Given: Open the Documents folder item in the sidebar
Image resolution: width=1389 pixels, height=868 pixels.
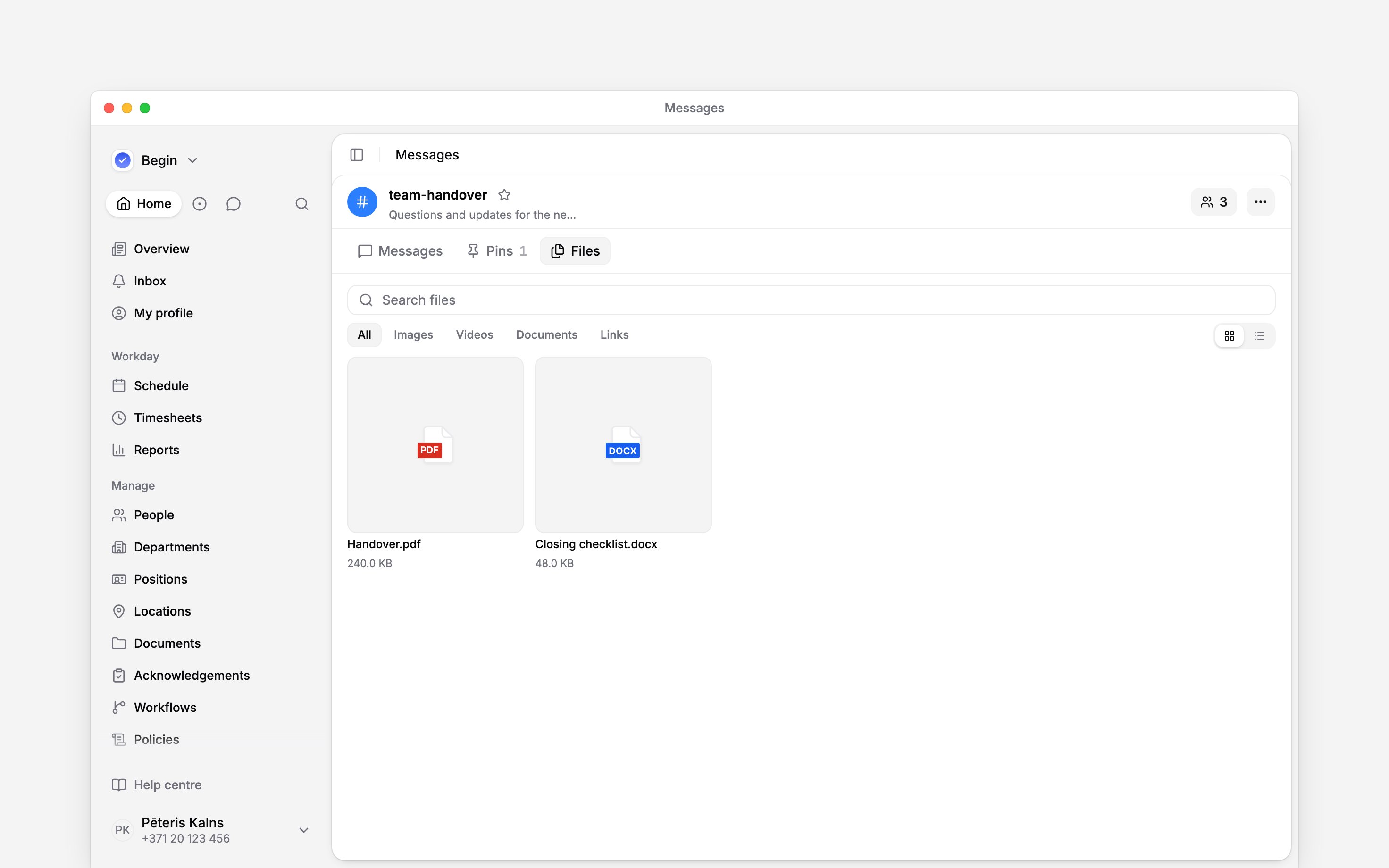Looking at the screenshot, I should pos(210,643).
